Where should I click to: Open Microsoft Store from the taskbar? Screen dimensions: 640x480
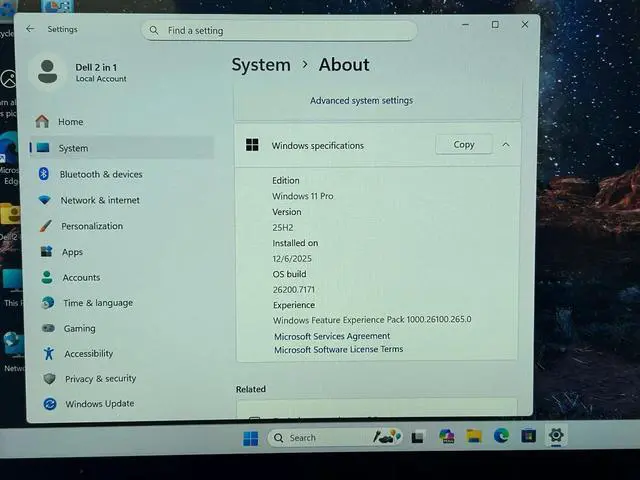[528, 436]
